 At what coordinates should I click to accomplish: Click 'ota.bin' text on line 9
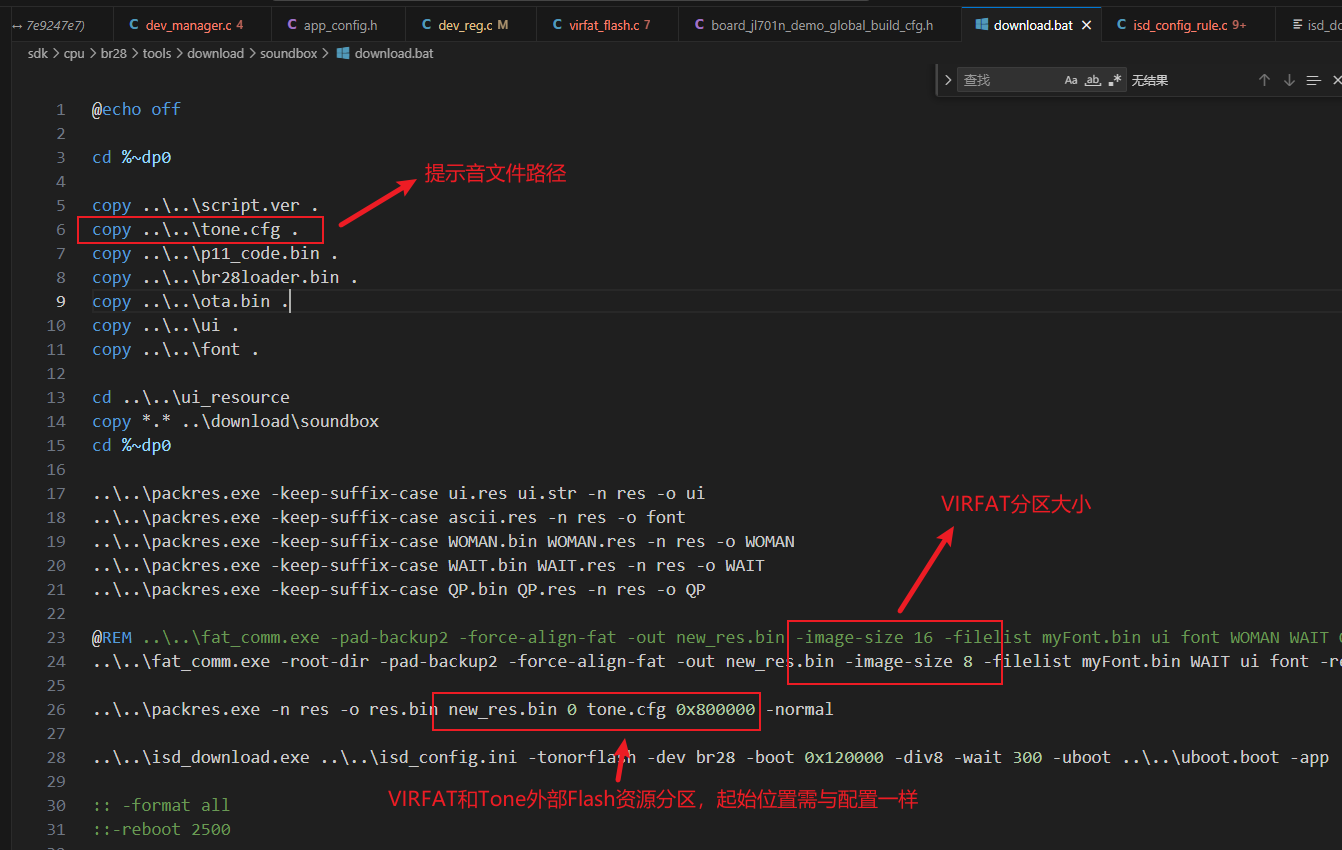[236, 301]
